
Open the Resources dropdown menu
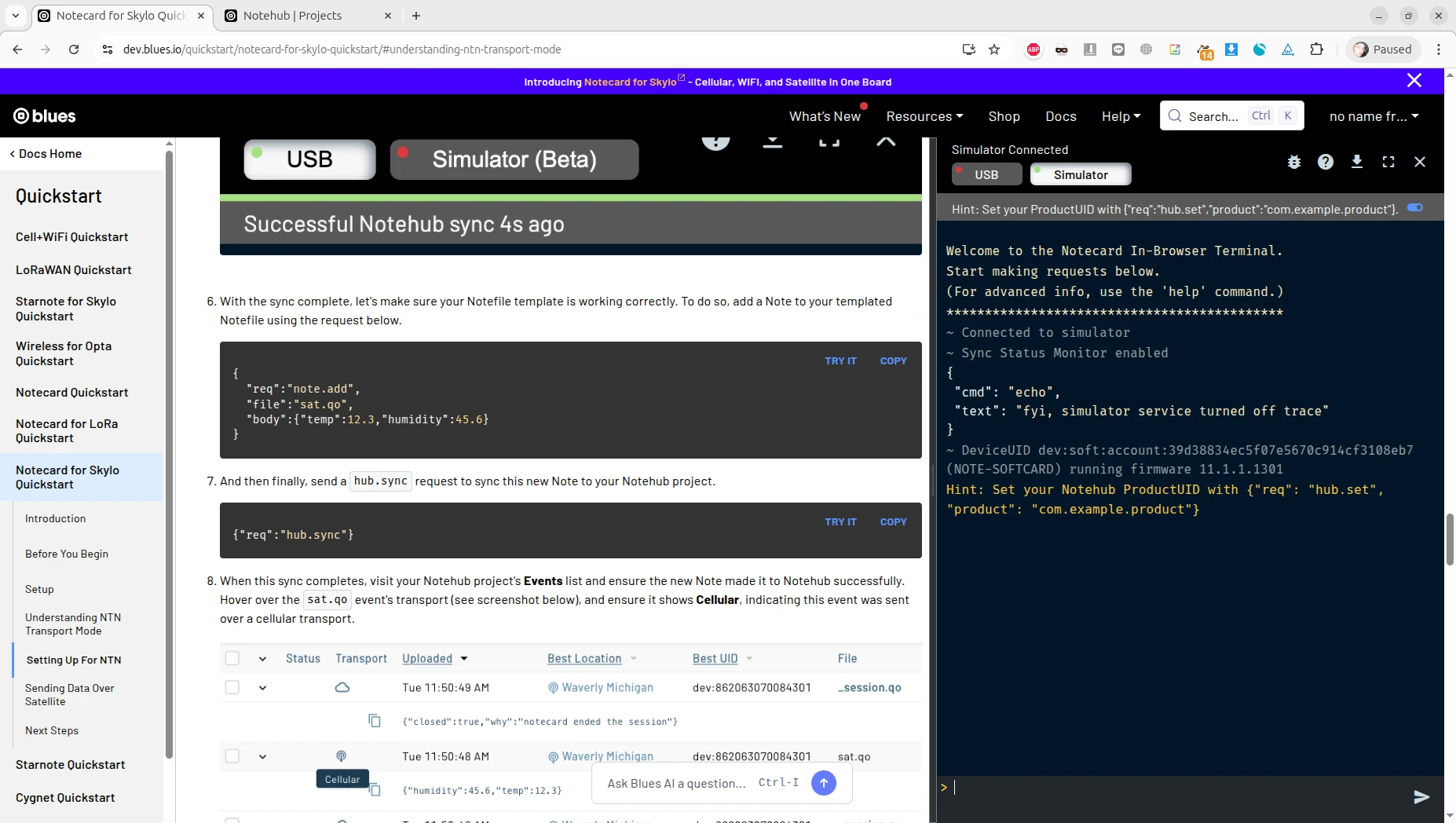click(x=924, y=116)
